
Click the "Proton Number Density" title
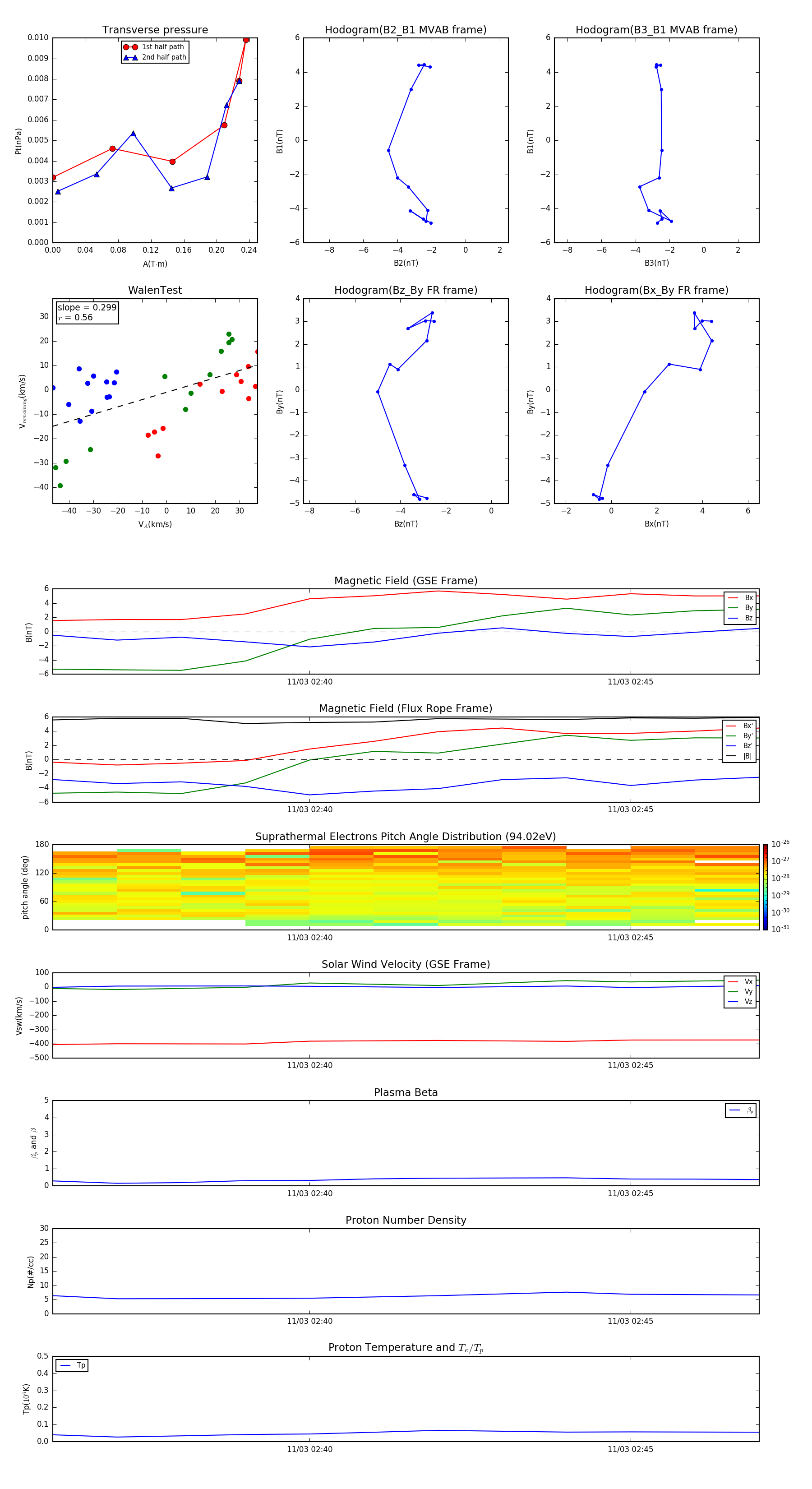point(406,1220)
